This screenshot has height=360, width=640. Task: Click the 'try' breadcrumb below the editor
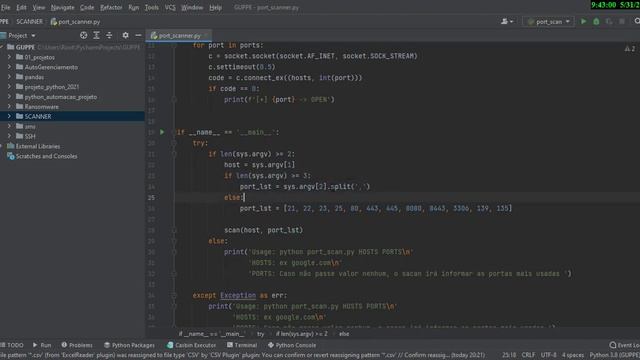pyautogui.click(x=260, y=334)
